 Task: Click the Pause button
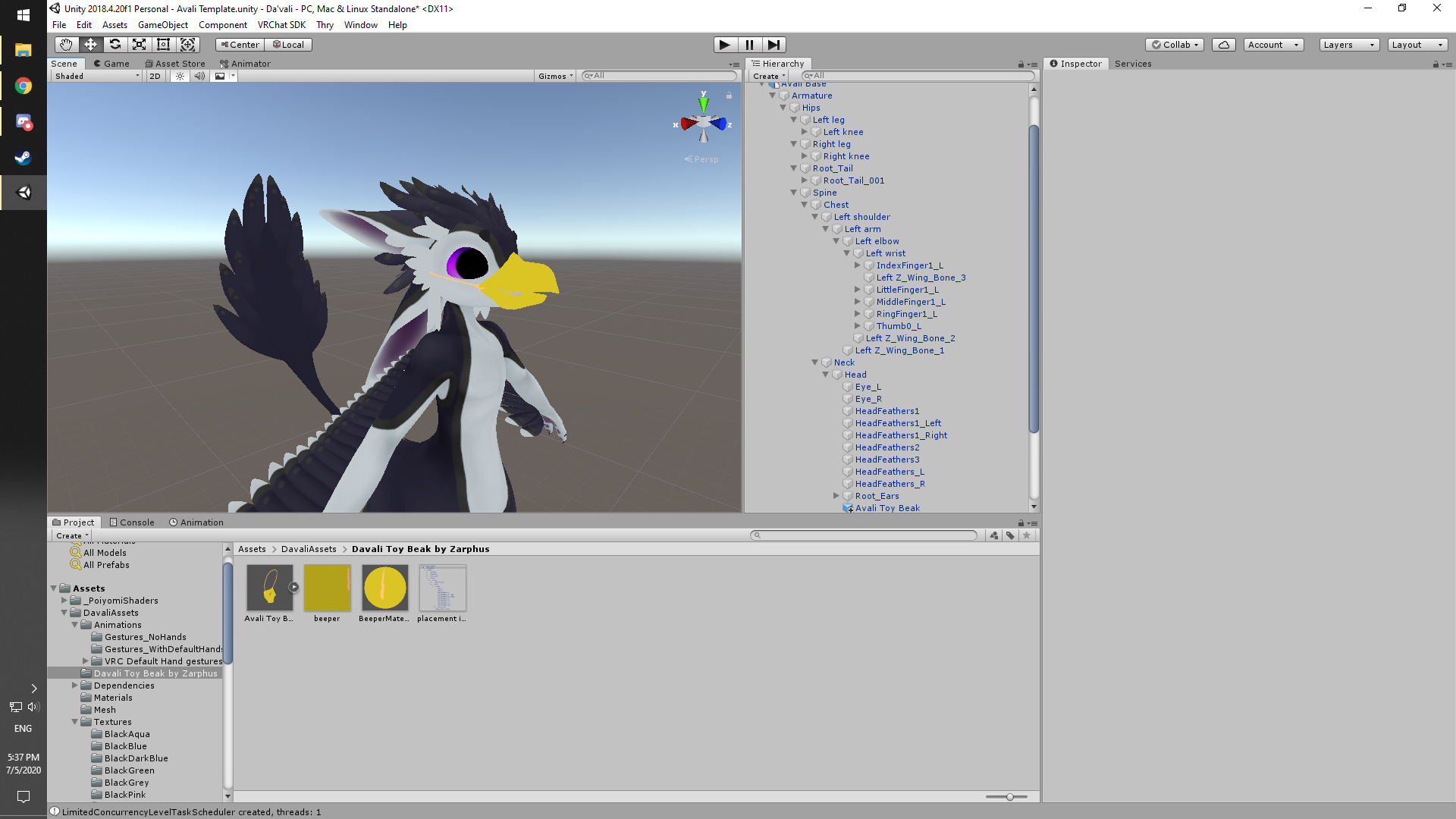click(x=749, y=45)
